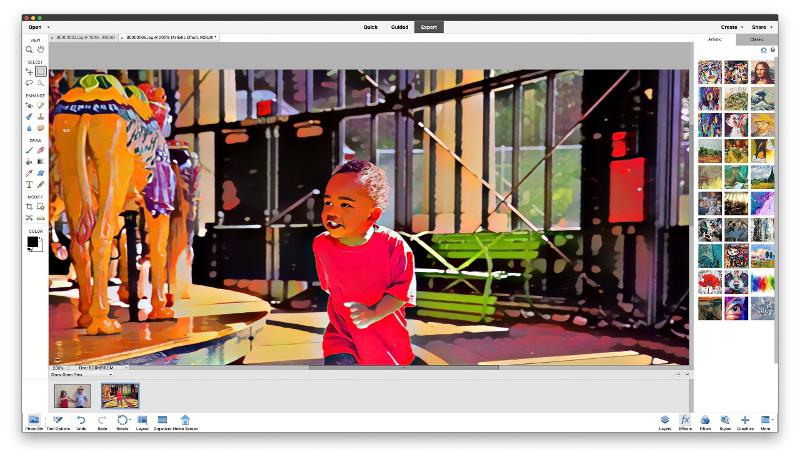The image size is (800, 460).
Task: Open the More panels menu
Action: coord(765,422)
